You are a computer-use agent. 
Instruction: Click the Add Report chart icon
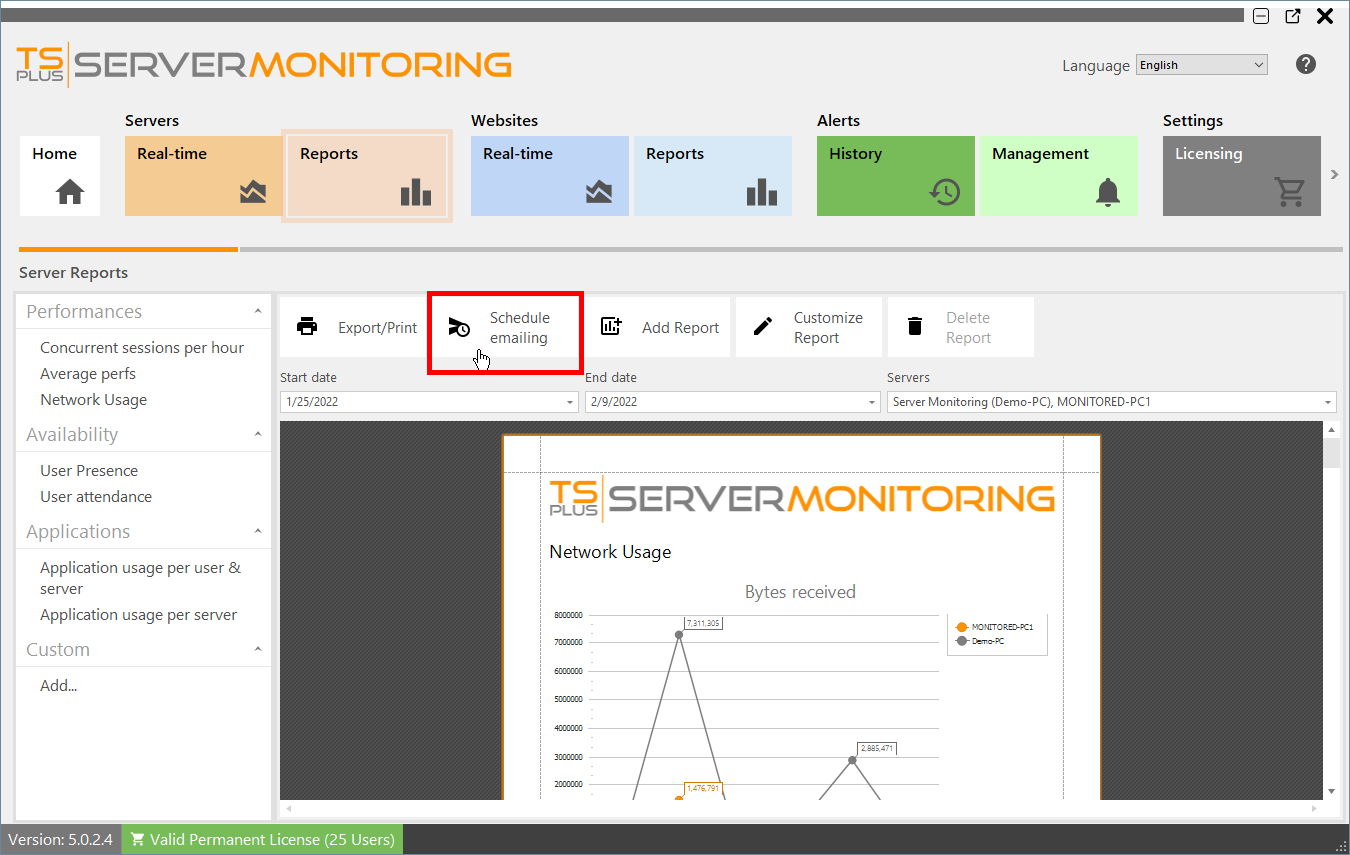pyautogui.click(x=611, y=326)
